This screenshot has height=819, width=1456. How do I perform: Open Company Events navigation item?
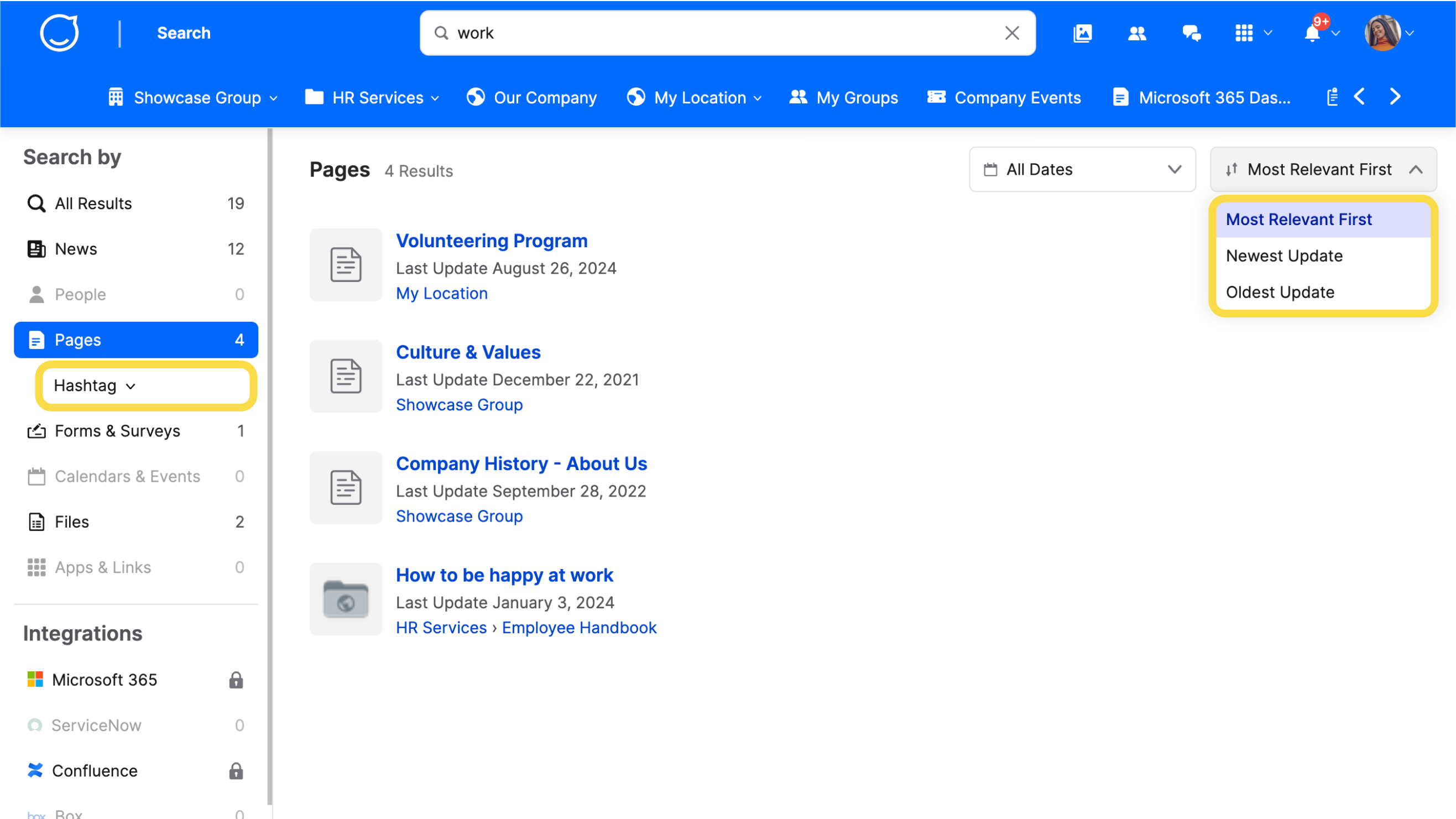(1004, 97)
